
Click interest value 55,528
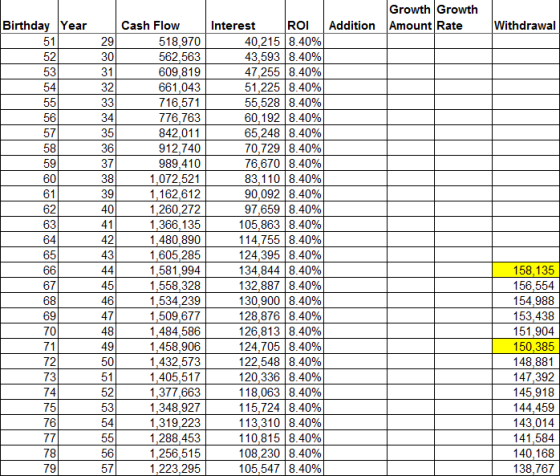pyautogui.click(x=262, y=103)
